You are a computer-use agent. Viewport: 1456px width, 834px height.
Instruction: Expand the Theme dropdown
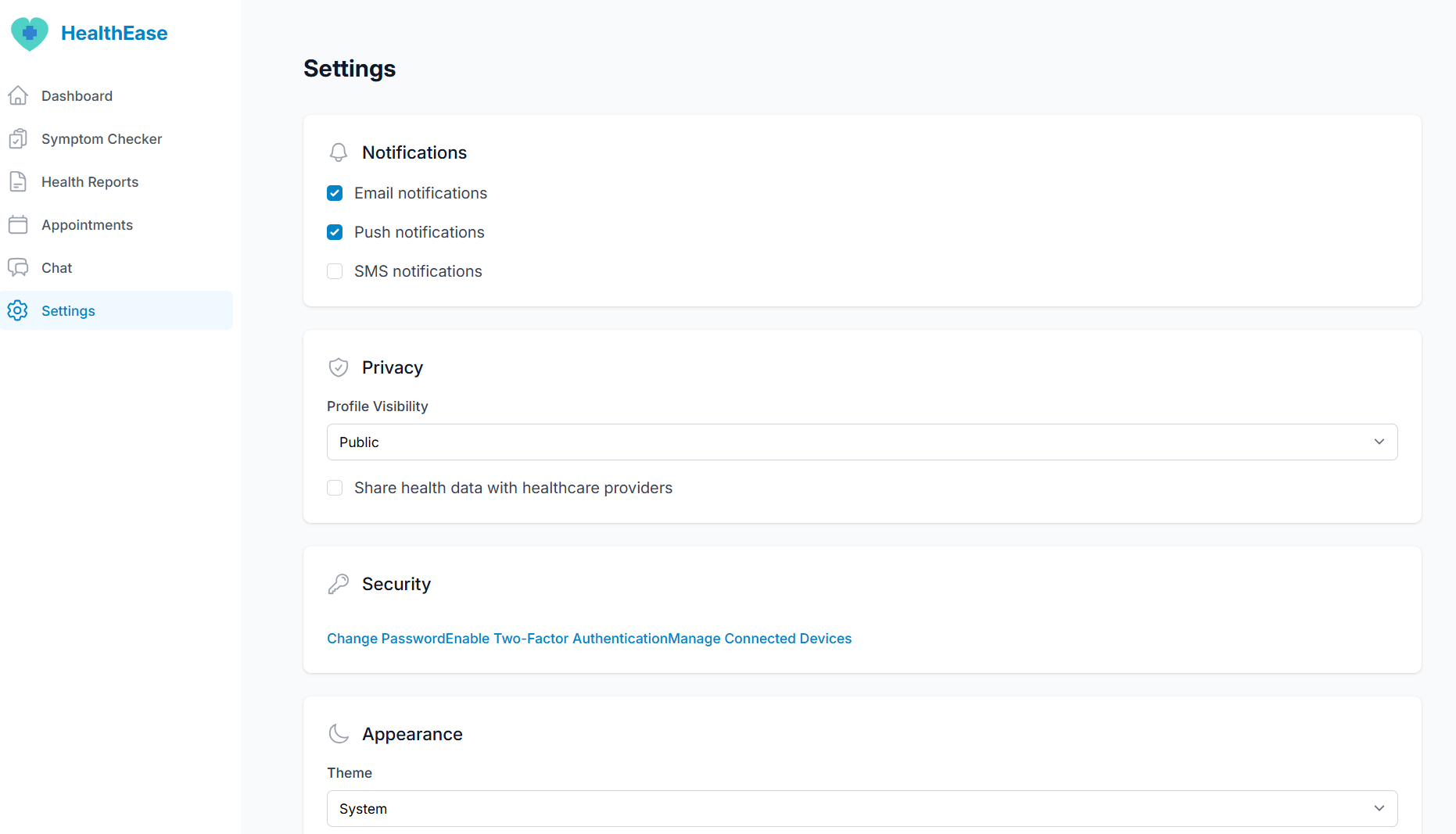point(862,809)
